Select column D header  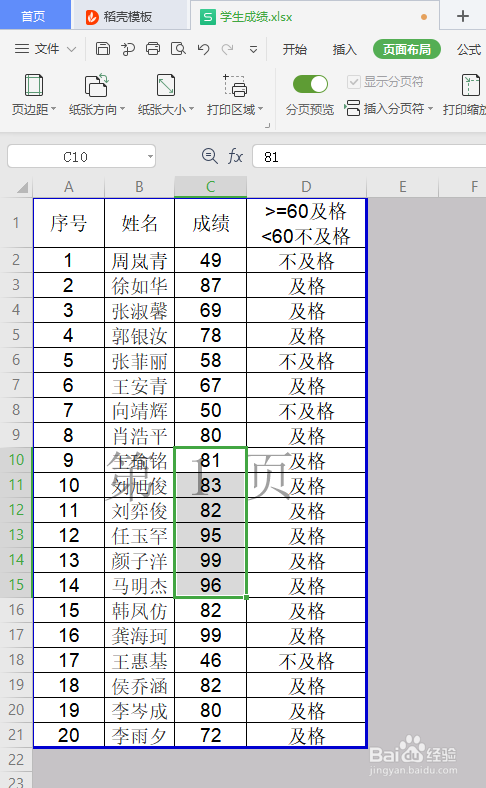(x=306, y=187)
